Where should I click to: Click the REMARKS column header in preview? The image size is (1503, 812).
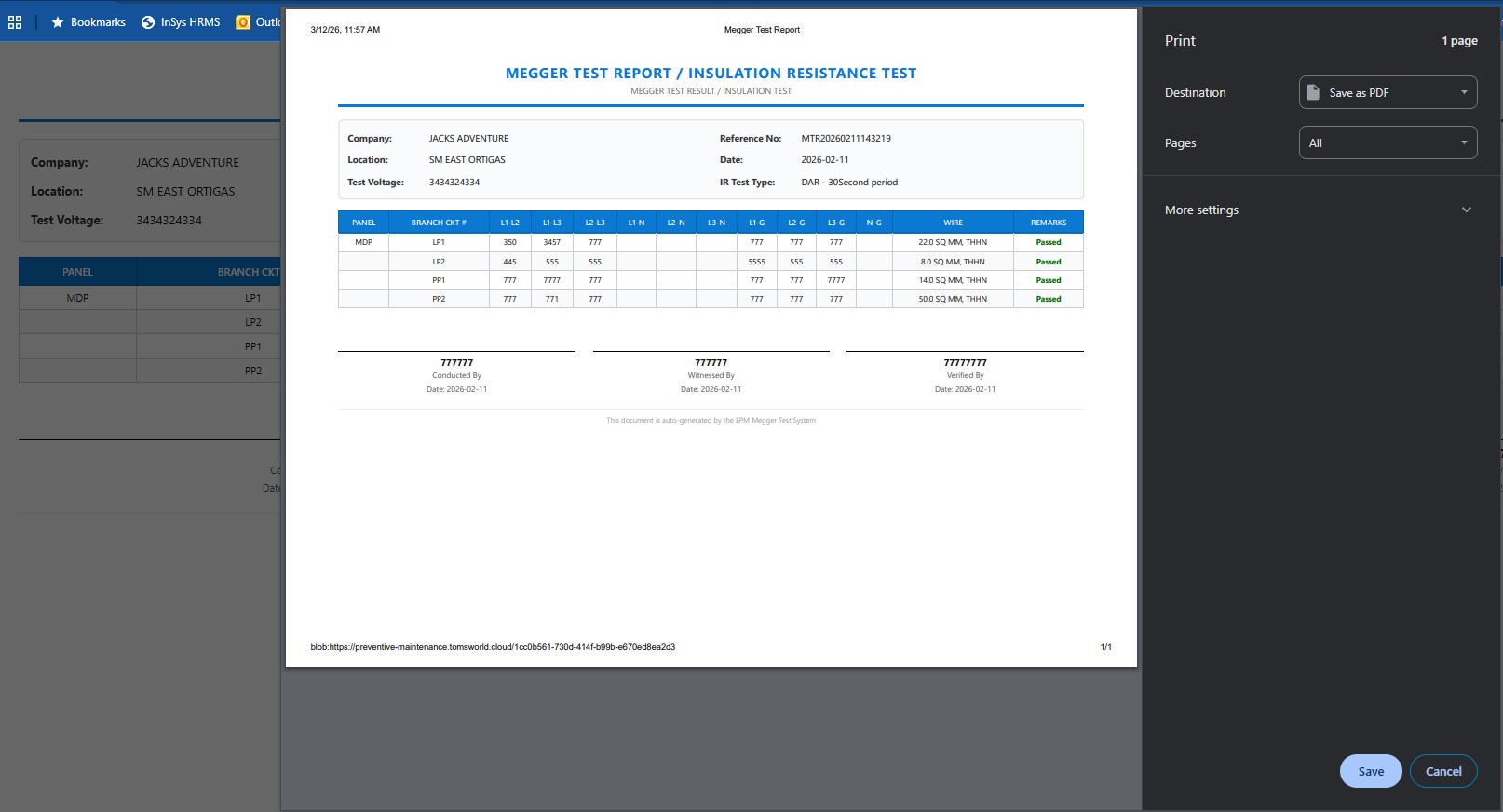click(x=1048, y=223)
